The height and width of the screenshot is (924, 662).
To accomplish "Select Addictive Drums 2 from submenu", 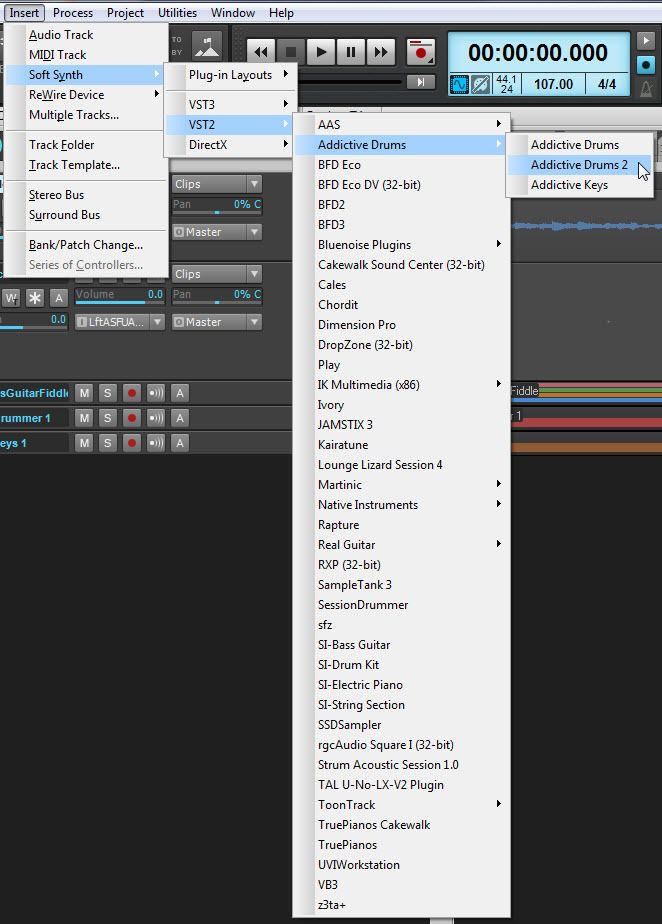I will tap(579, 165).
